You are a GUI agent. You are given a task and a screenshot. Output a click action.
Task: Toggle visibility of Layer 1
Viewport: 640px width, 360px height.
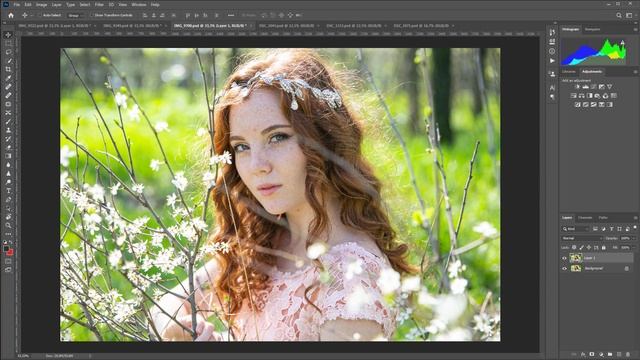[x=564, y=258]
